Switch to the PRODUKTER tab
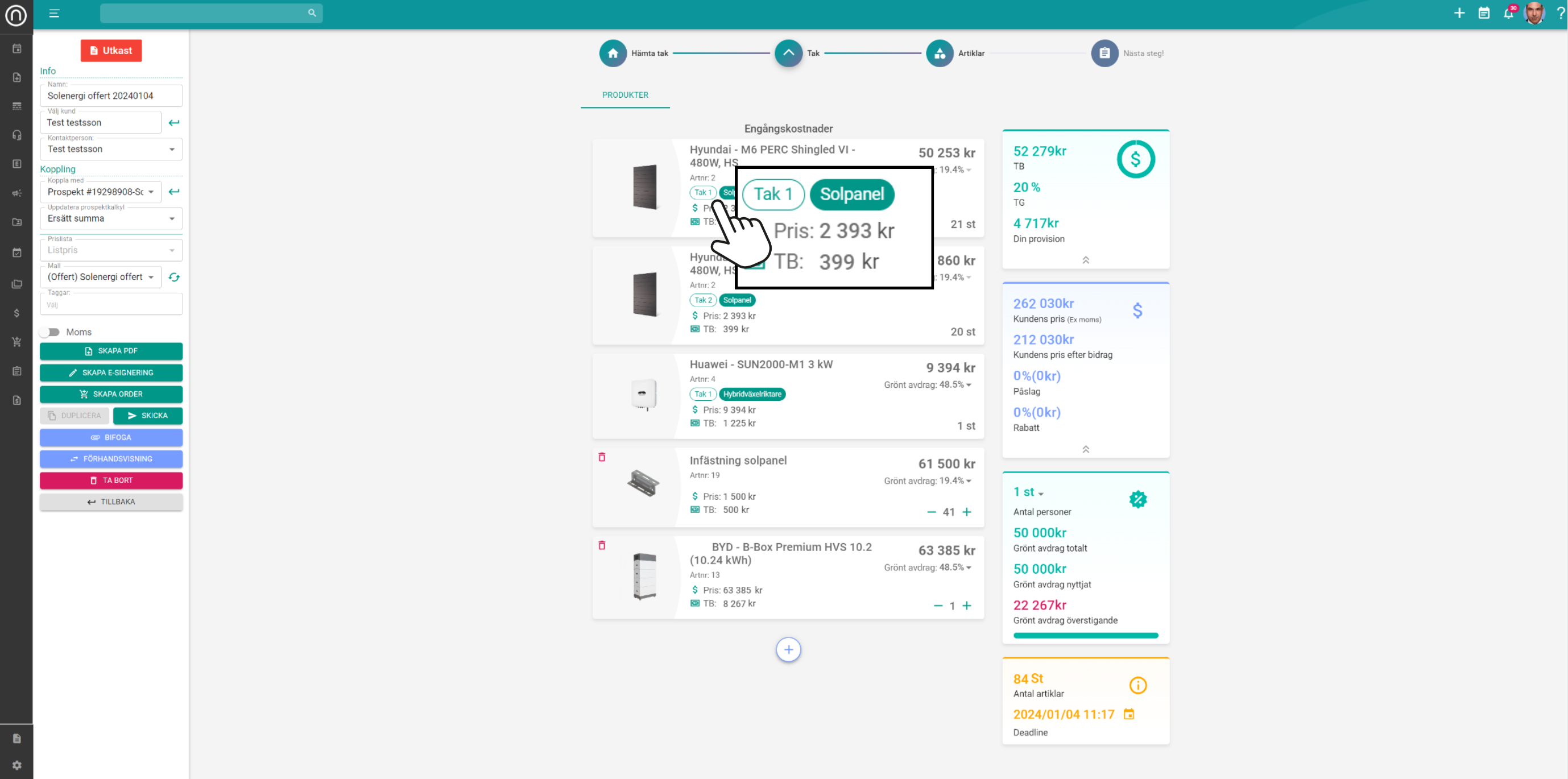The height and width of the screenshot is (779, 1568). pos(625,96)
